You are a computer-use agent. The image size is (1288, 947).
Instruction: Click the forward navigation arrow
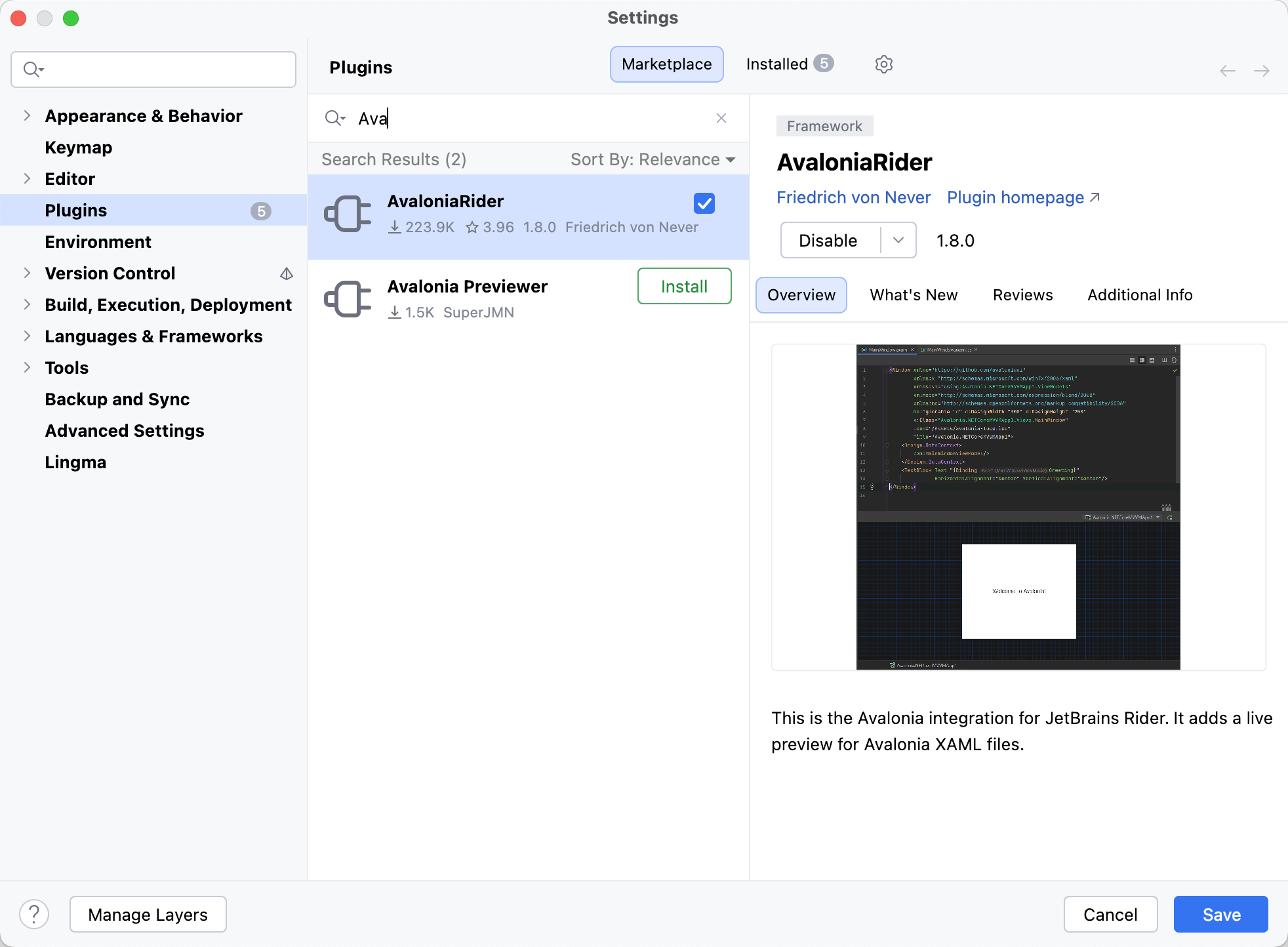pyautogui.click(x=1261, y=71)
